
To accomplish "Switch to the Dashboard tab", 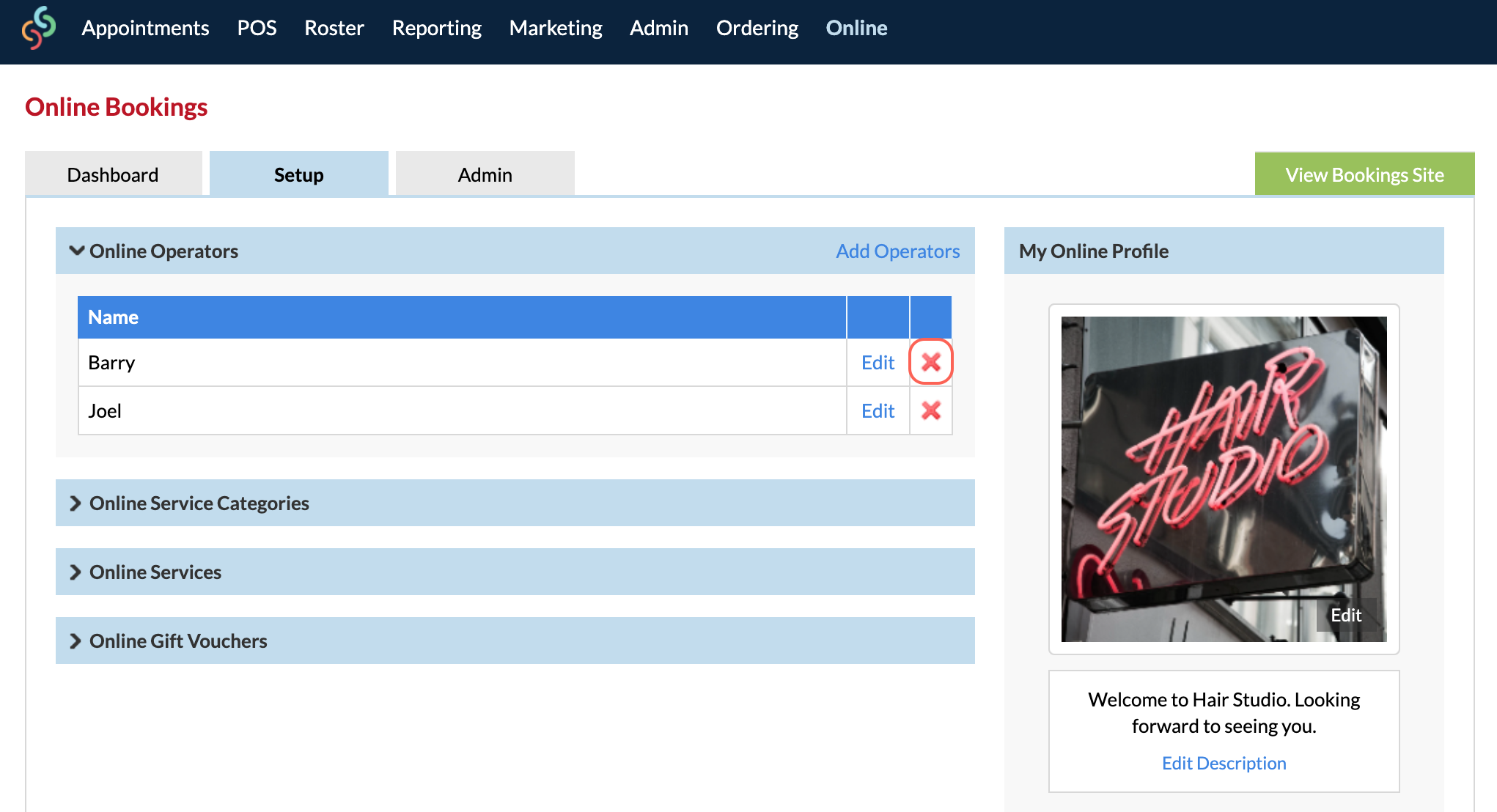I will point(113,174).
